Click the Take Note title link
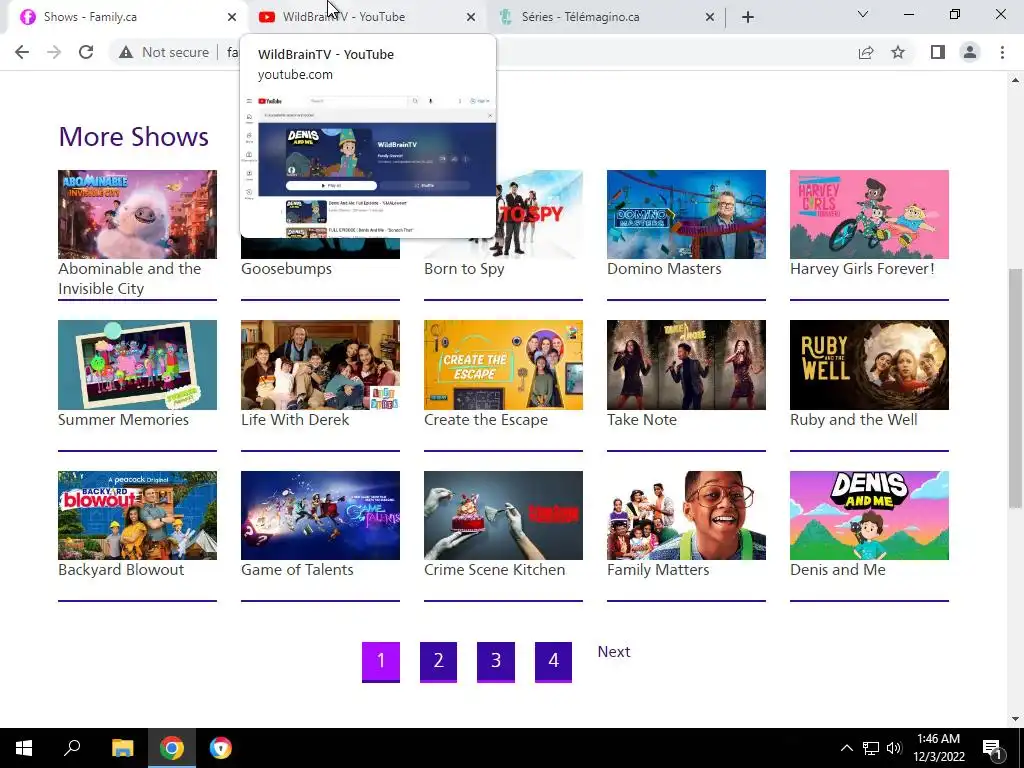This screenshot has height=768, width=1024. [x=642, y=419]
